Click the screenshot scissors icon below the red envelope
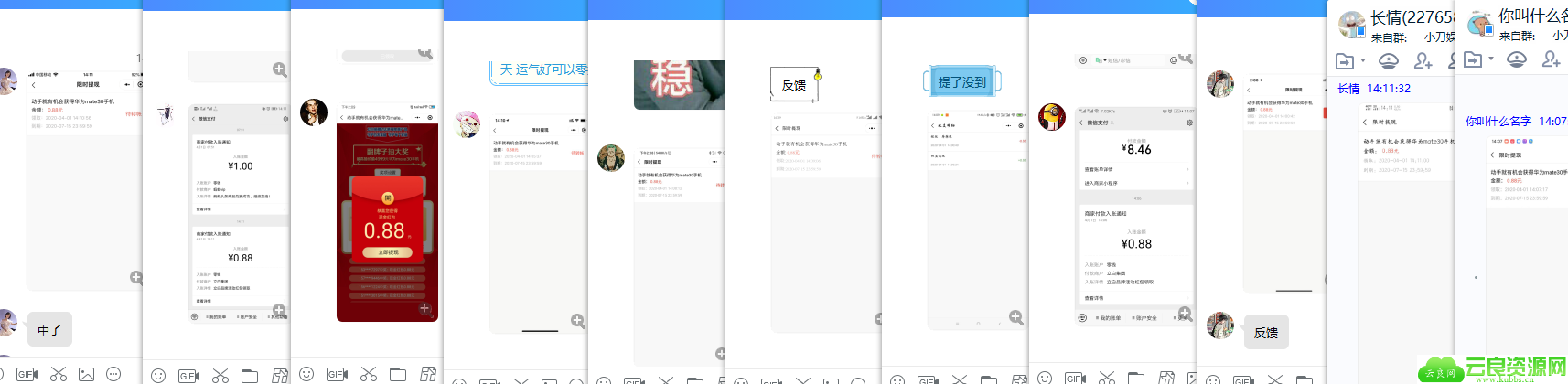The height and width of the screenshot is (384, 1568). (x=369, y=374)
